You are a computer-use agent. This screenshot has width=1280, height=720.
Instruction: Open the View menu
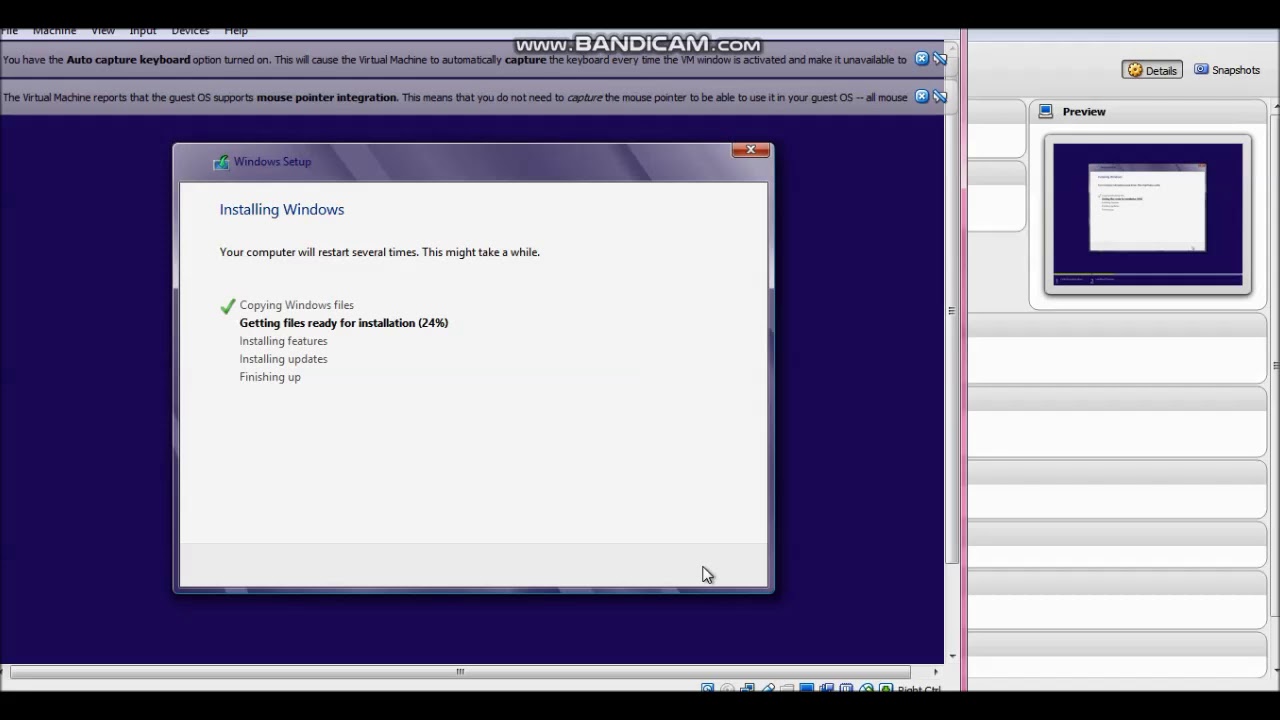click(x=103, y=31)
